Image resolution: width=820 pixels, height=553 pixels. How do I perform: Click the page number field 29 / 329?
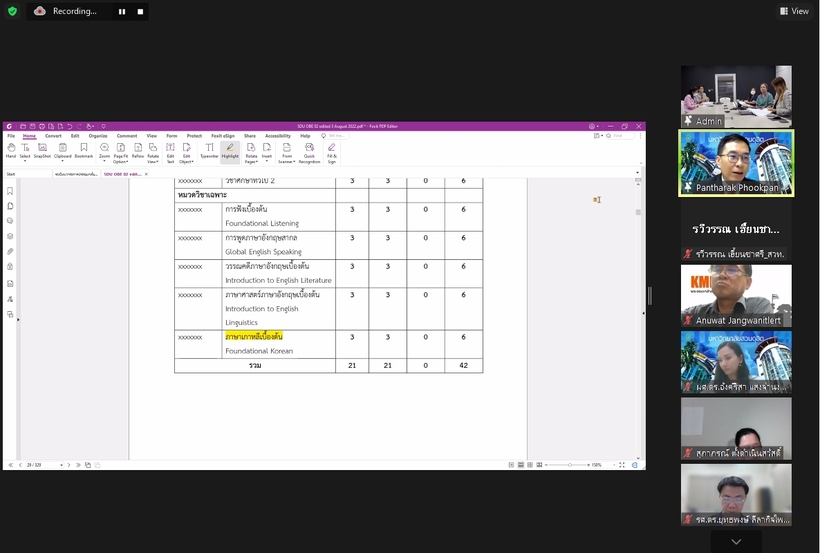pos(44,465)
